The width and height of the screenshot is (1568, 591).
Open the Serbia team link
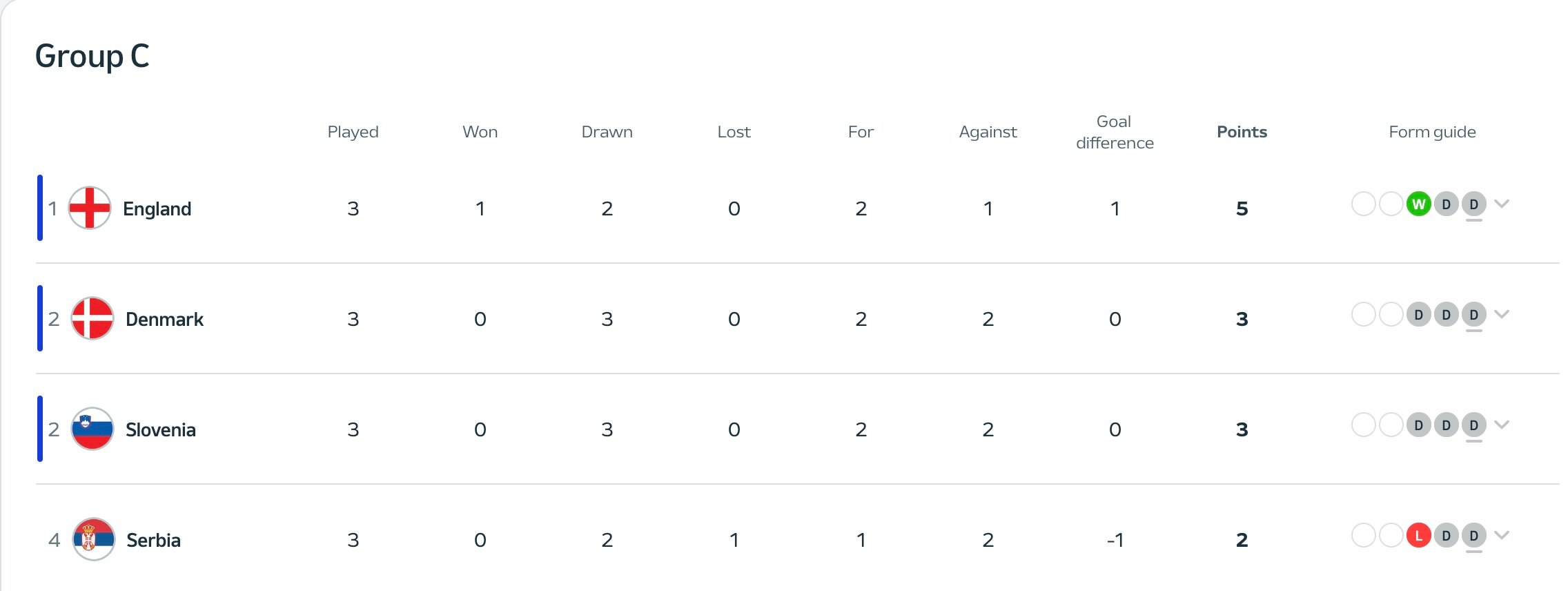(x=153, y=540)
